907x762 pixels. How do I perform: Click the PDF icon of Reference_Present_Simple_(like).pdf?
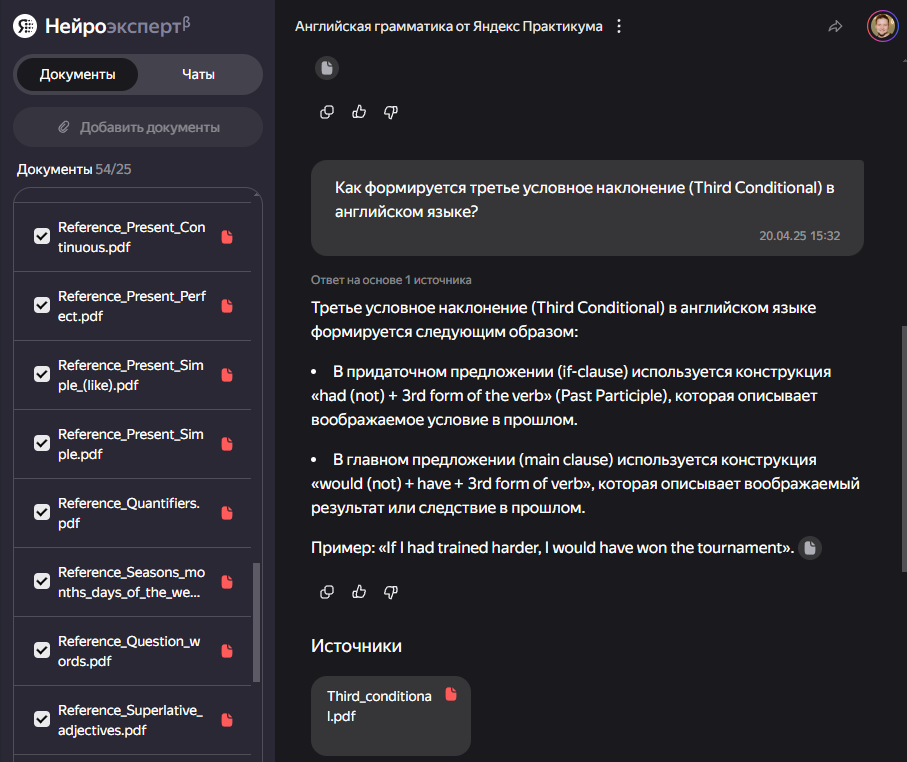pos(227,375)
